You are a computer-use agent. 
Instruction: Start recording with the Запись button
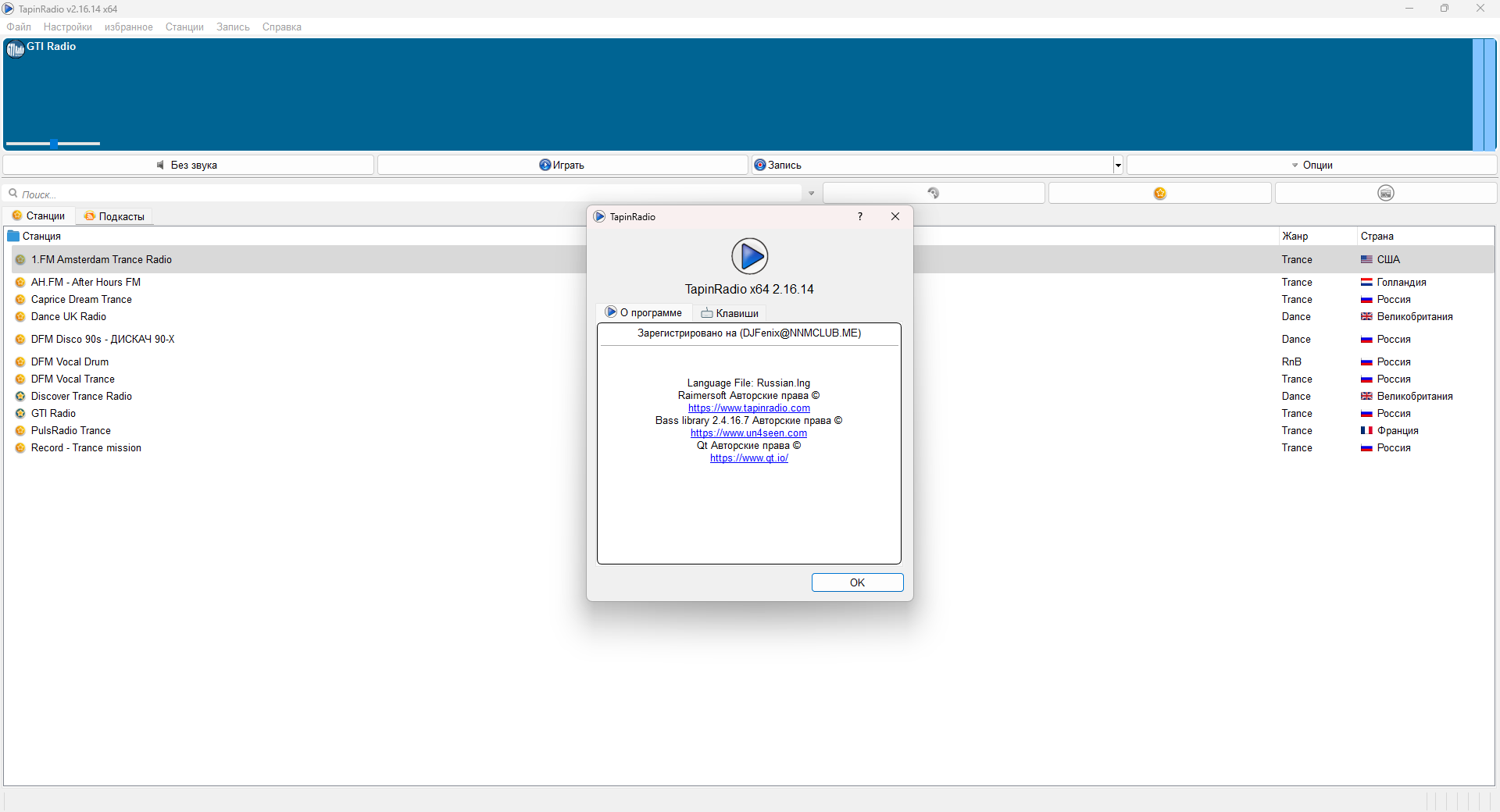pos(933,165)
